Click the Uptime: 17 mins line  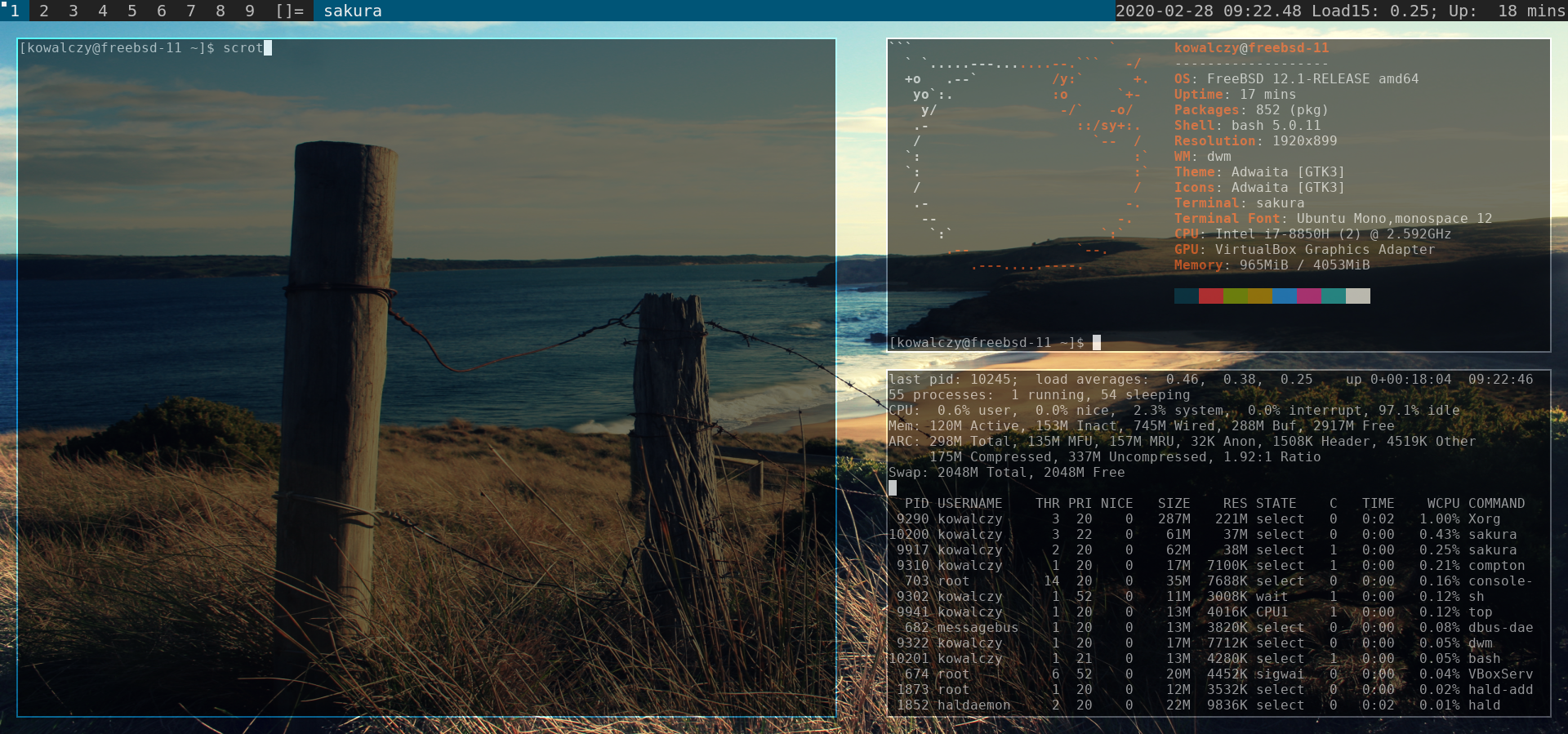[x=1235, y=94]
